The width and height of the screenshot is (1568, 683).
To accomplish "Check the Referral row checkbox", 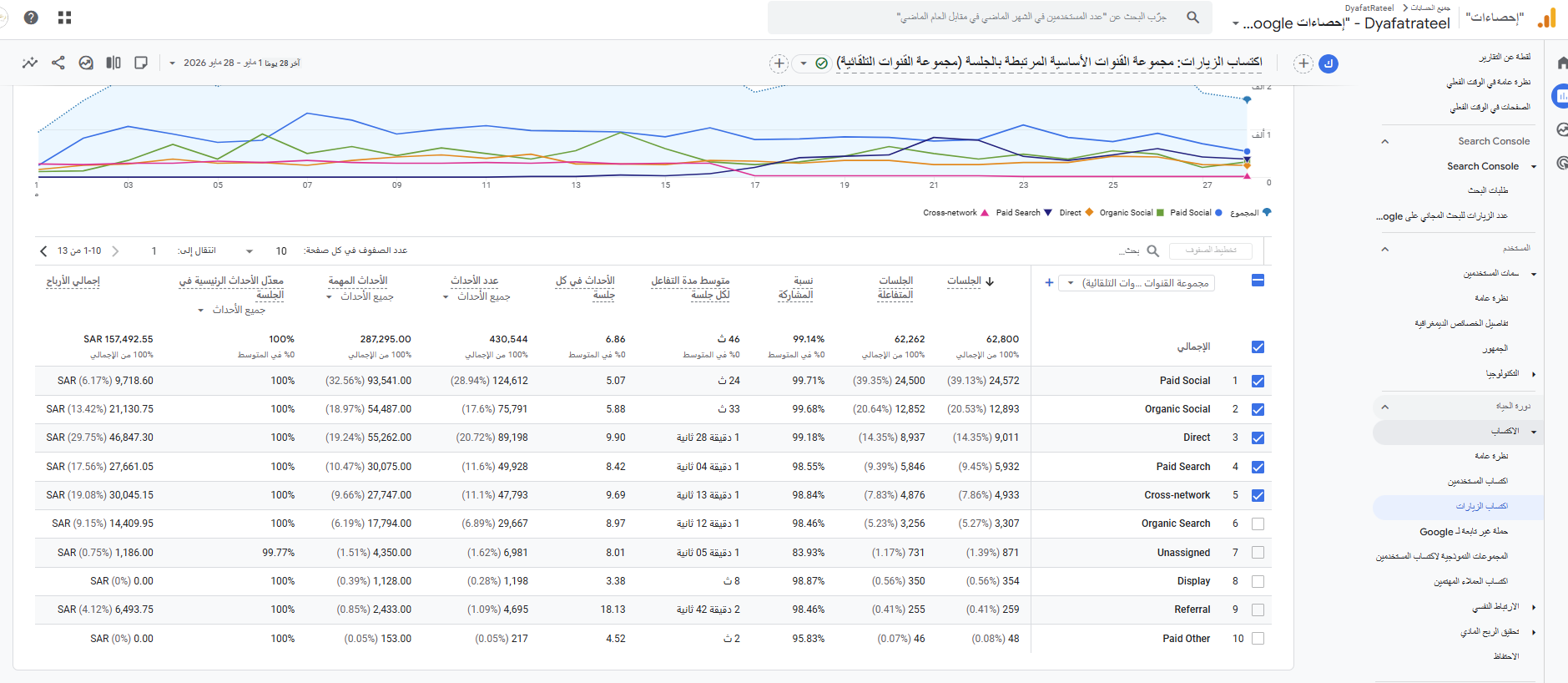I will [1258, 610].
